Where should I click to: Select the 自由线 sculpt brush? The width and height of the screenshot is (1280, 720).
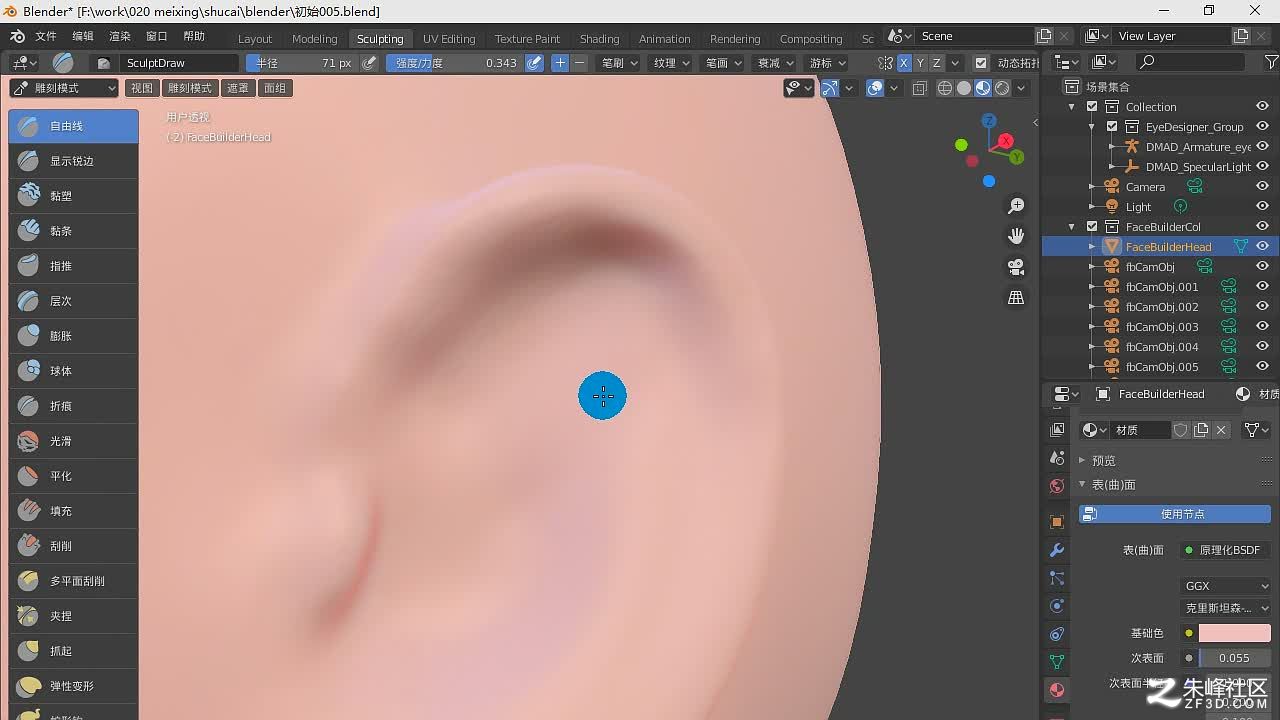click(x=73, y=126)
